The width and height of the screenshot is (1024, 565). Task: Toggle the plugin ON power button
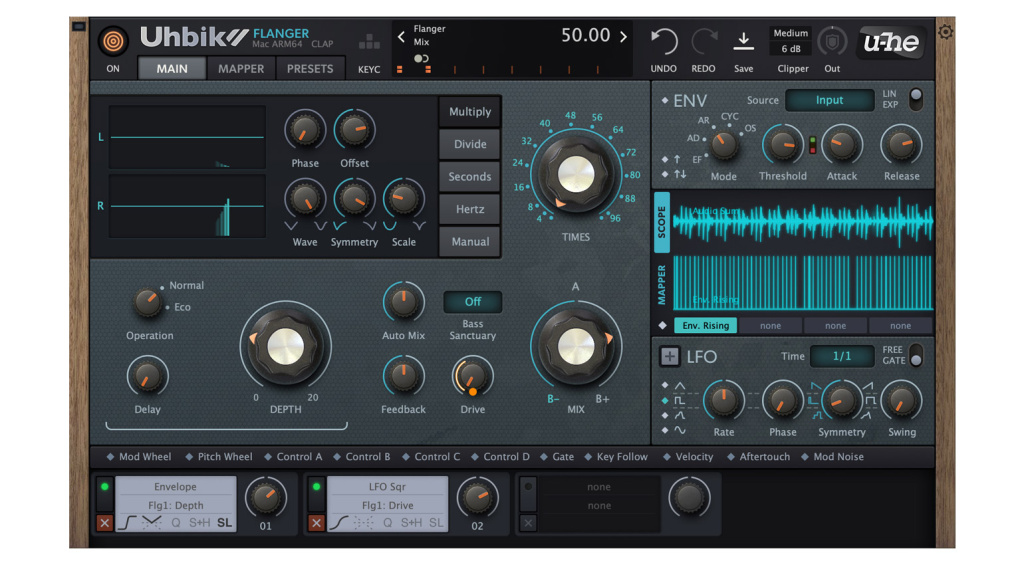(x=113, y=41)
